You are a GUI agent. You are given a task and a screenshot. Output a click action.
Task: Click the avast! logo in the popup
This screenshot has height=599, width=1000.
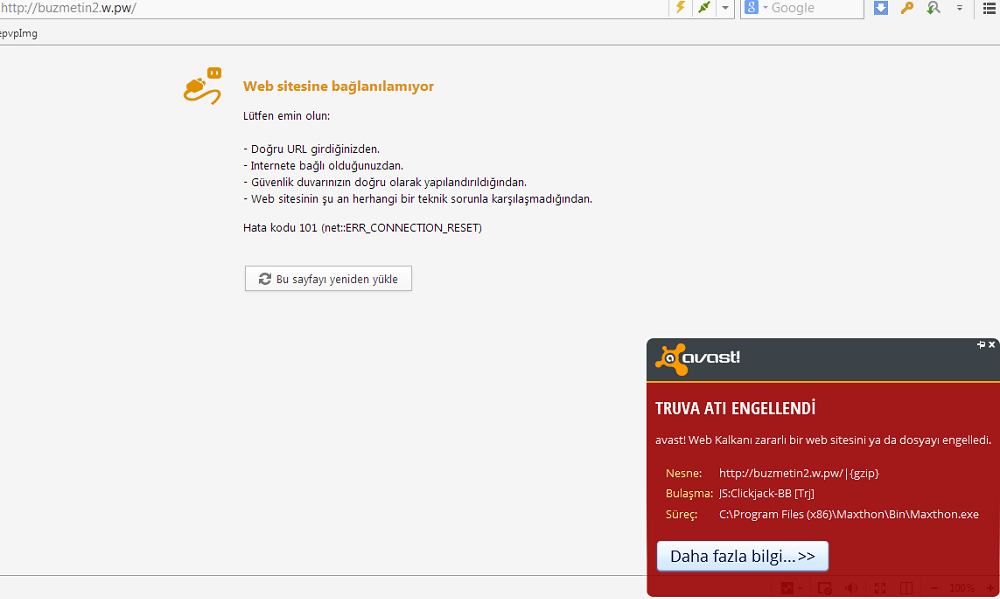coord(698,359)
